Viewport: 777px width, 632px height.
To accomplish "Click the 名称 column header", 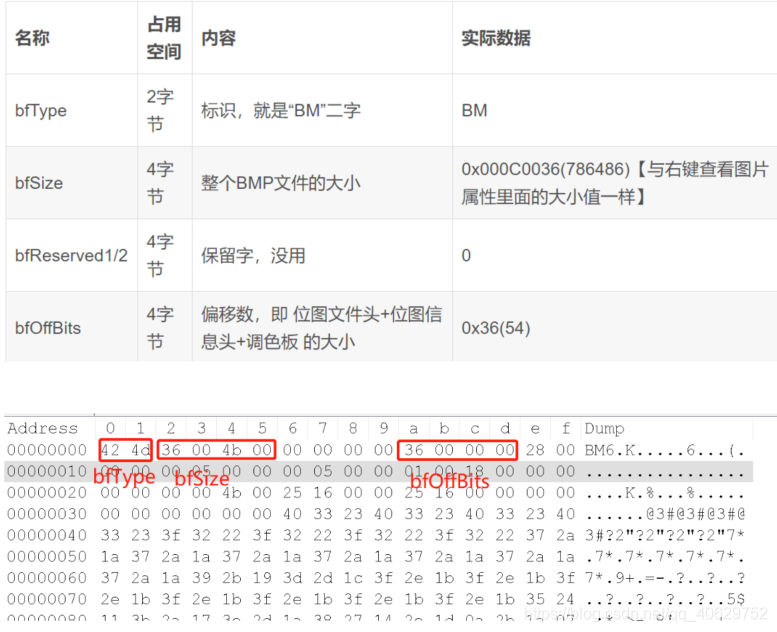I will click(71, 38).
